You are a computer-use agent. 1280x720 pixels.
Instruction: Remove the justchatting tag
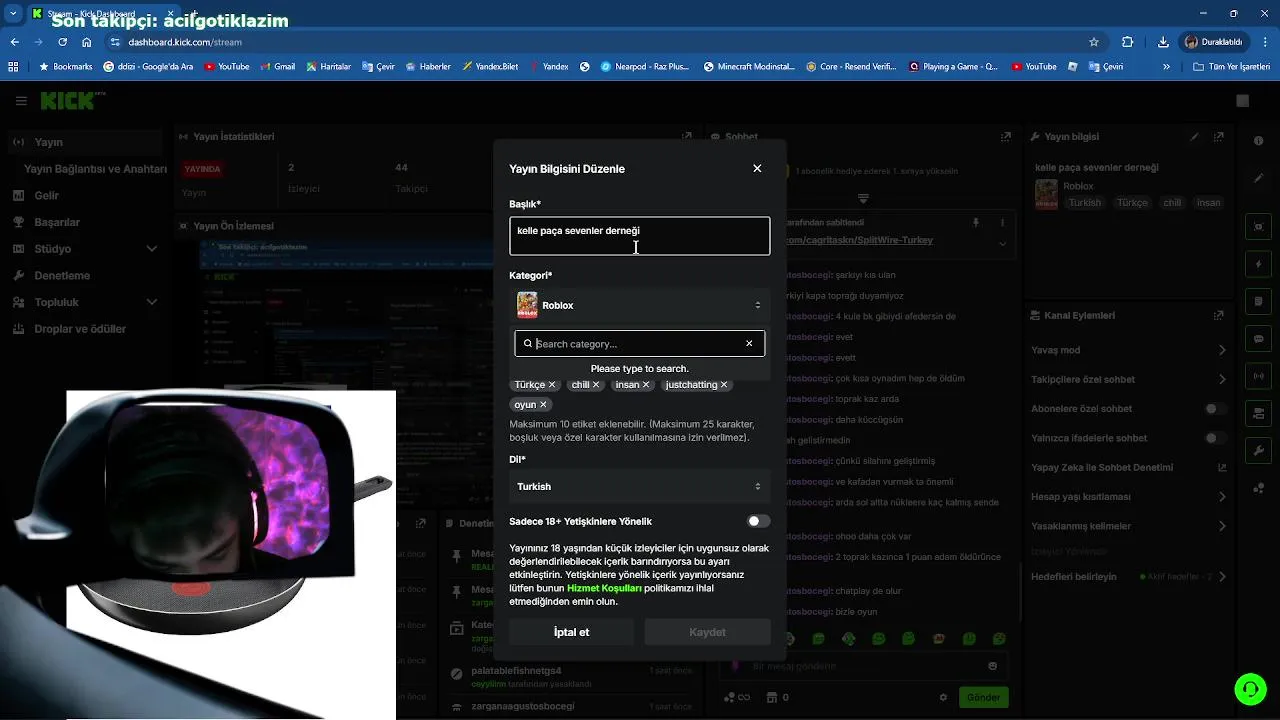coord(724,384)
